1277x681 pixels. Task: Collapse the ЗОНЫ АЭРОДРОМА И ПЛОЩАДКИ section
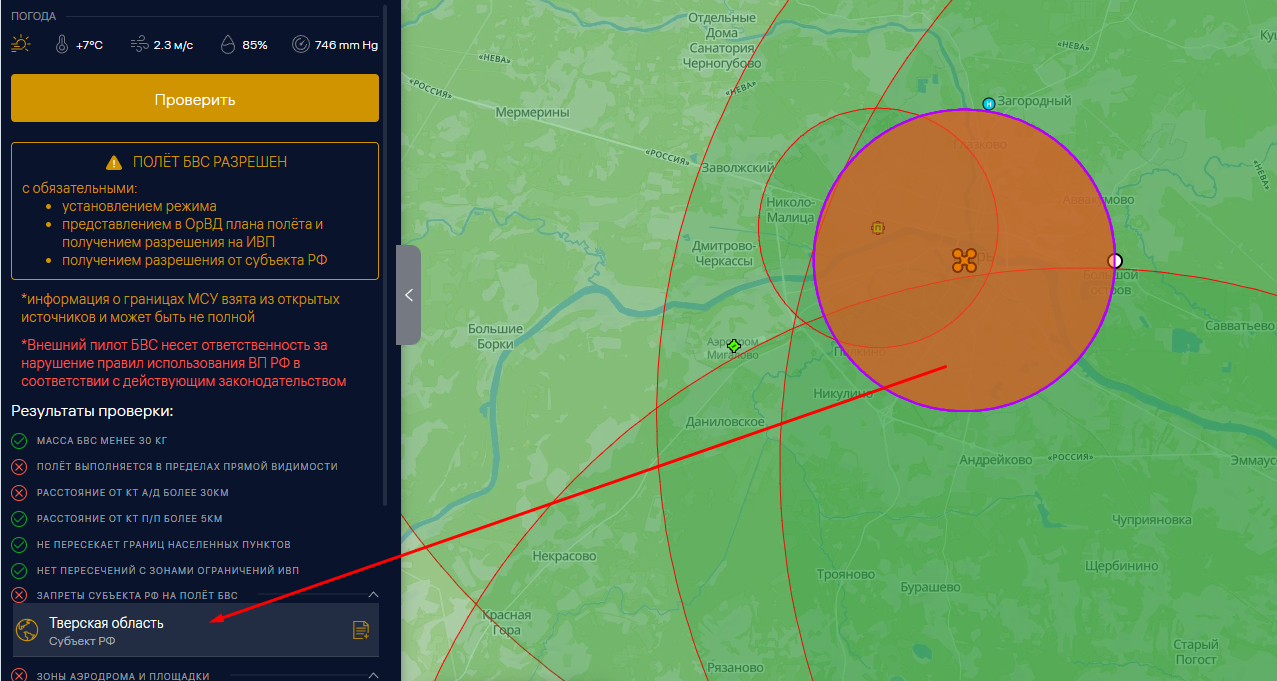[x=373, y=676]
